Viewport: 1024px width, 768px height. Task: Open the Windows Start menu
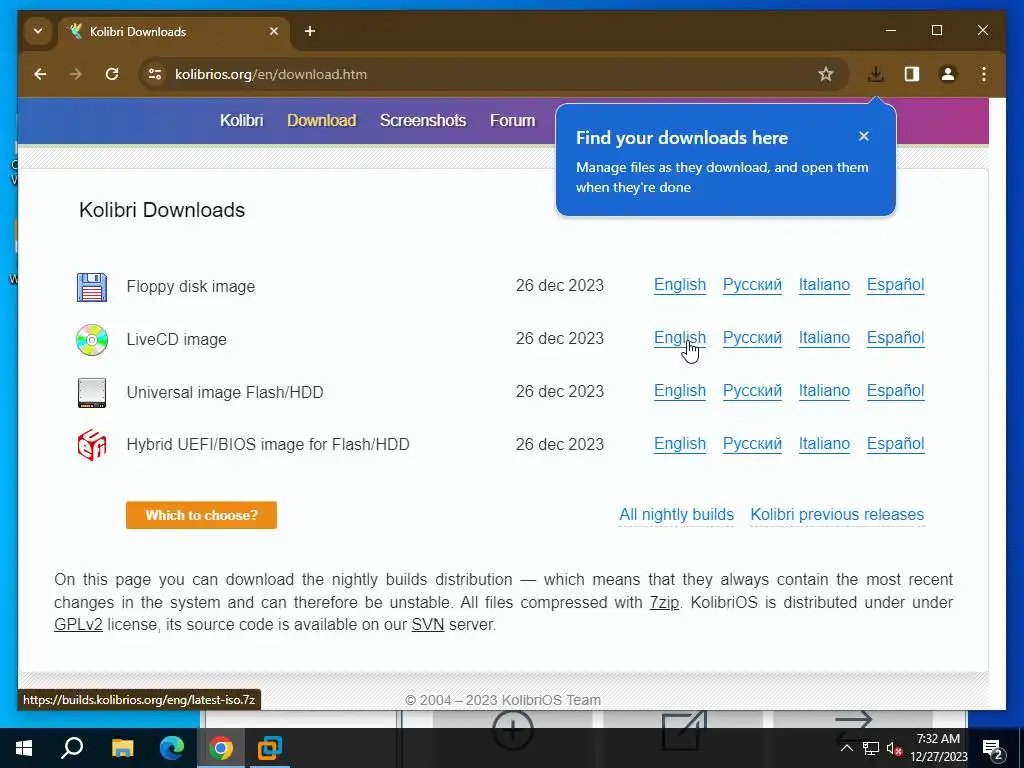pos(24,748)
